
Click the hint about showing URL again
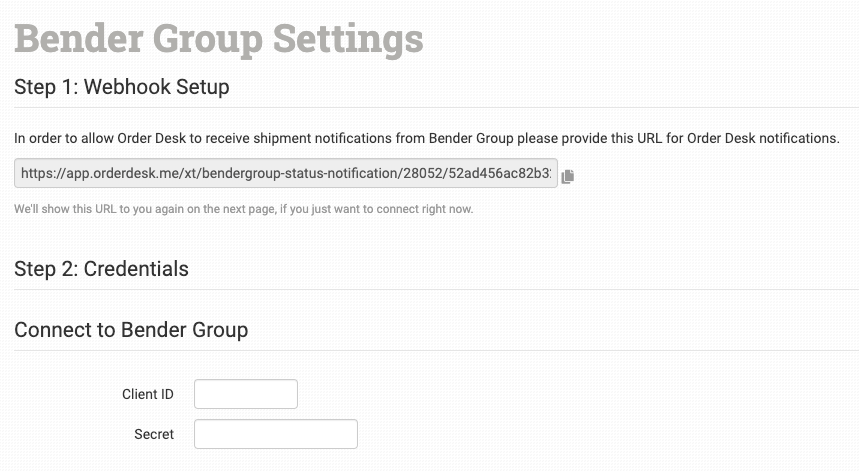(x=243, y=209)
